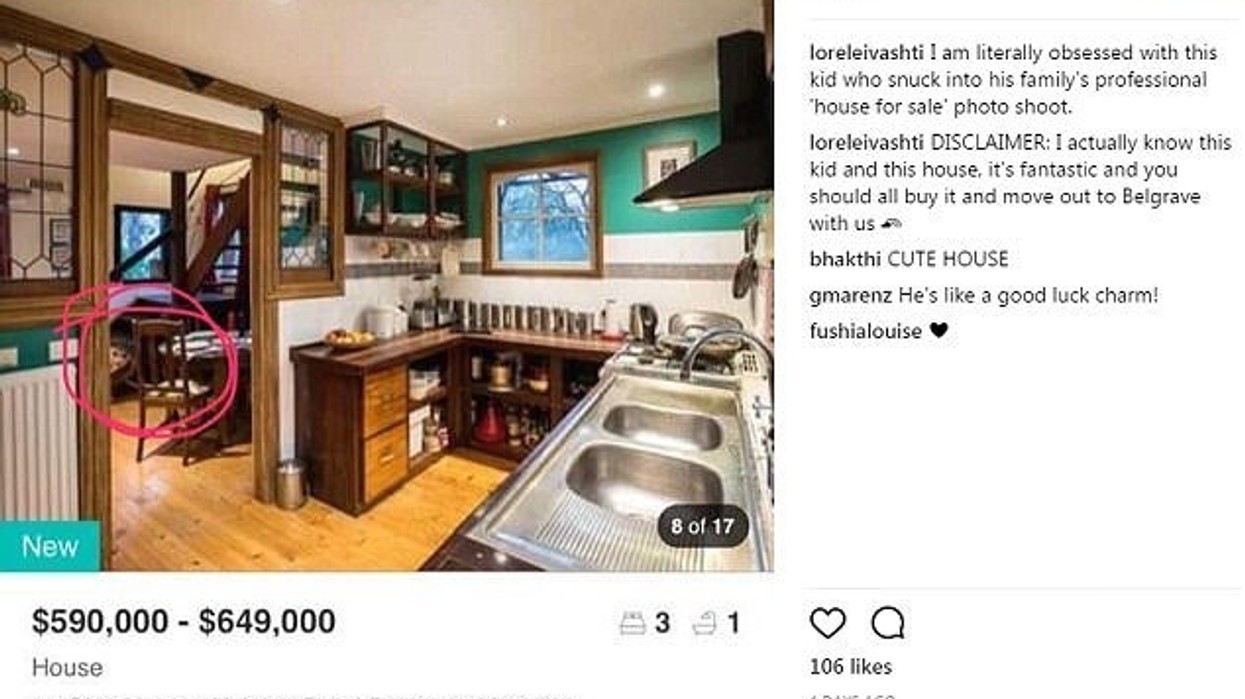Click the emoji after 'with us'
Screen dimensions: 1245x699
coord(892,224)
